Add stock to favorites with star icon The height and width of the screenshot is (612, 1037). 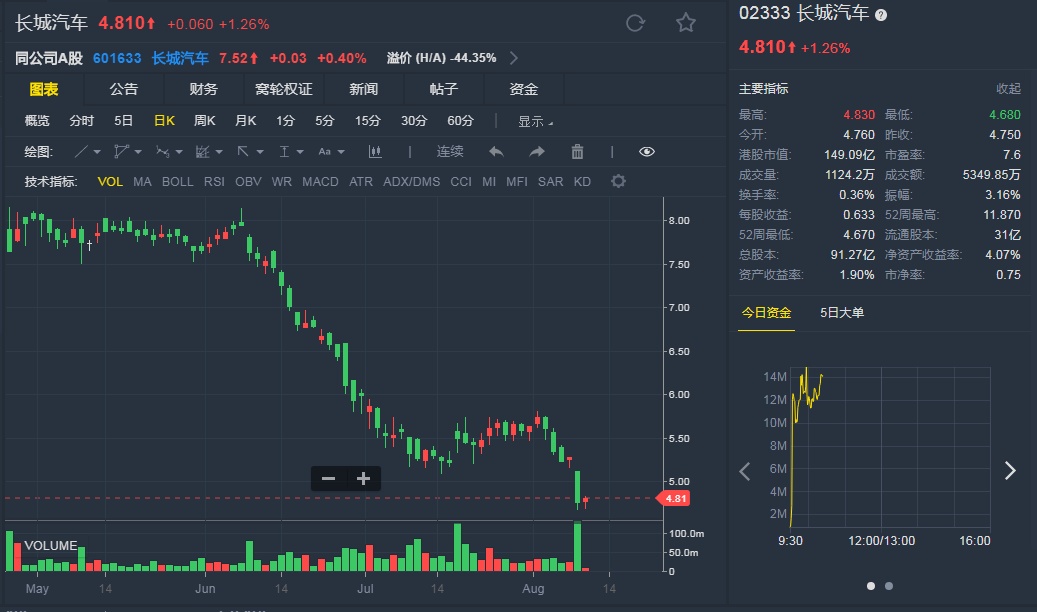coord(685,23)
